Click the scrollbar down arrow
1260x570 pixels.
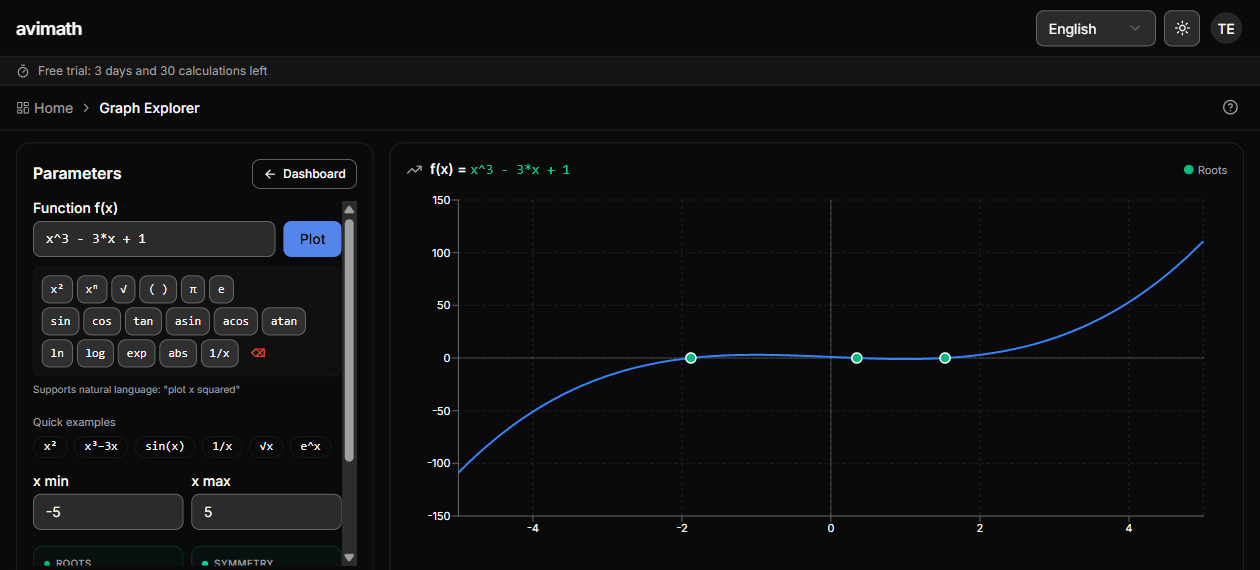(x=349, y=558)
